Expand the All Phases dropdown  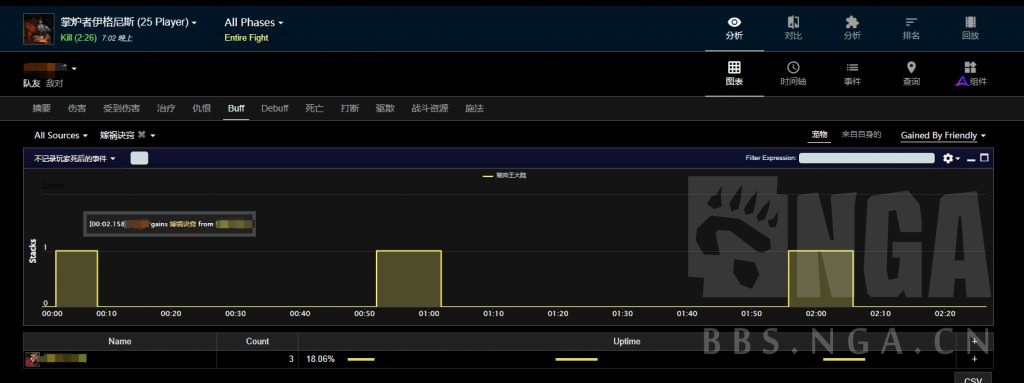click(253, 22)
